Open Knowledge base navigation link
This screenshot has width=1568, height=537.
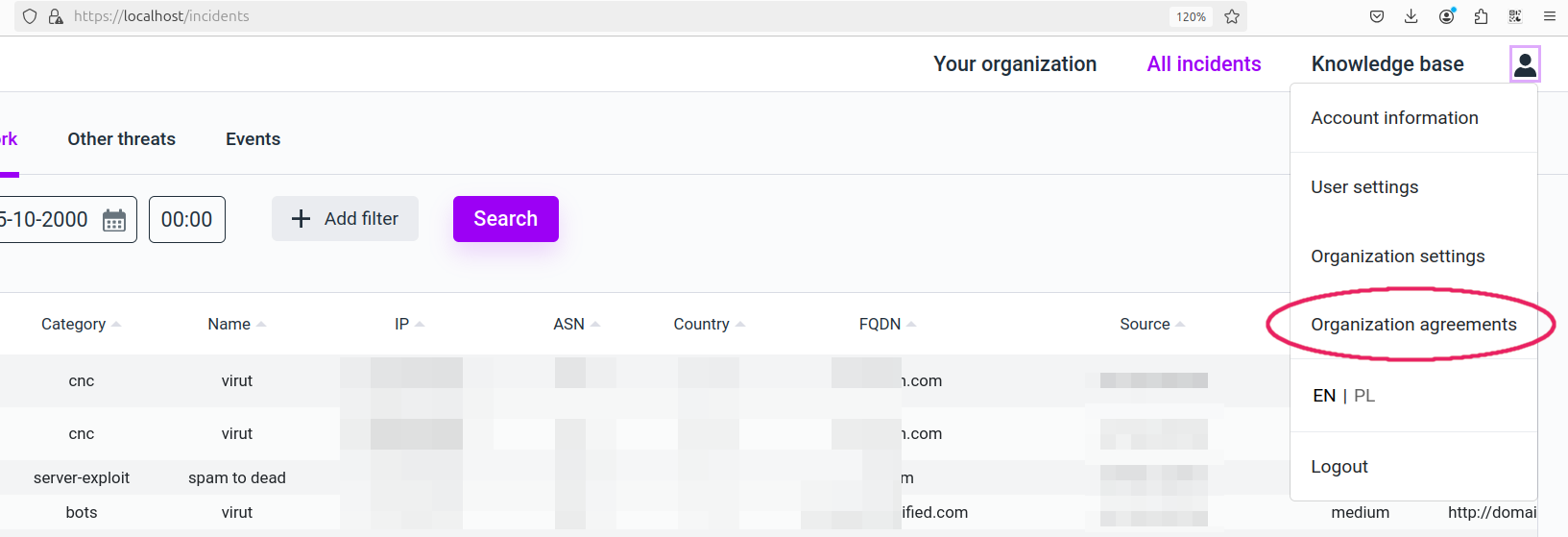(x=1387, y=64)
